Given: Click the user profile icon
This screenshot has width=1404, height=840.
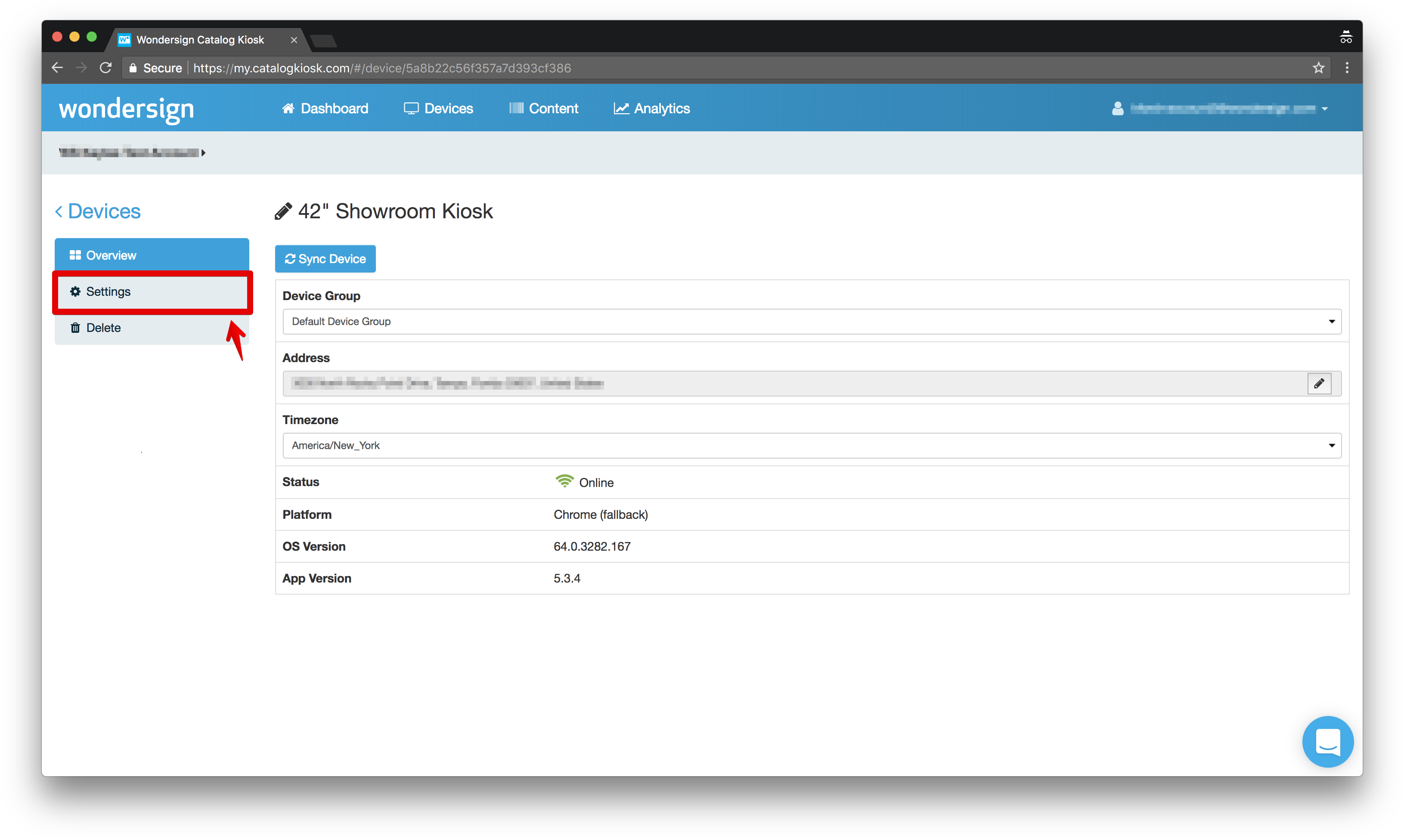Looking at the screenshot, I should coord(1117,108).
